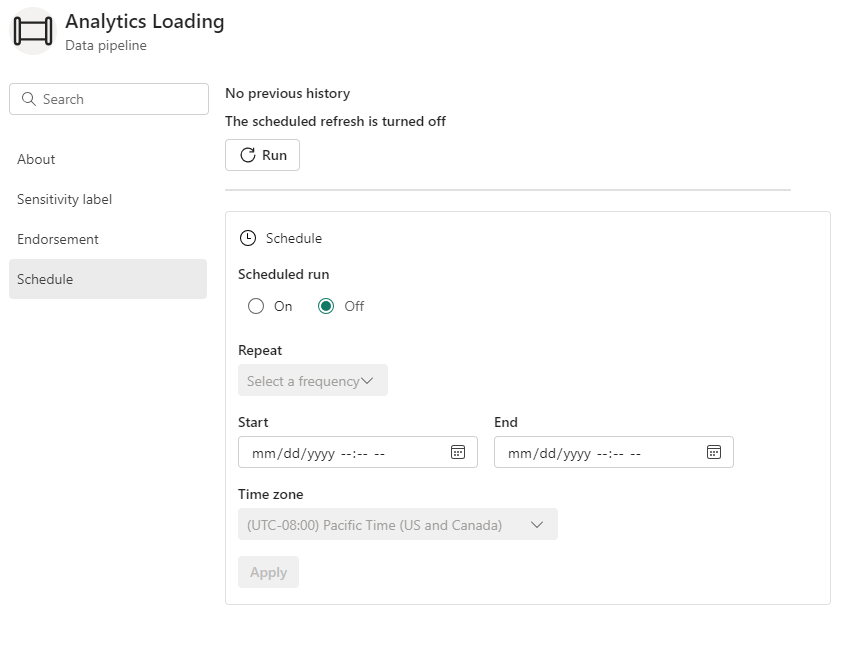The image size is (860, 651).
Task: Click the refresh arrow icon on Run
Action: (248, 155)
